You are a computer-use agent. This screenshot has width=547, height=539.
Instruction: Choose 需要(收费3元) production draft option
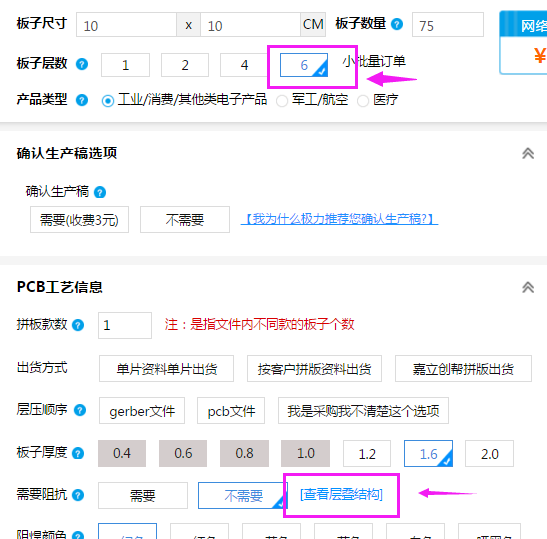80,219
